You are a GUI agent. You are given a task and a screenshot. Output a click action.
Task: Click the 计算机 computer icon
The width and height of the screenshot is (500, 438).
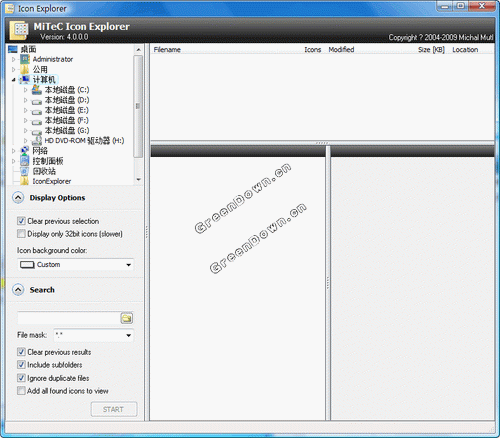(x=25, y=79)
